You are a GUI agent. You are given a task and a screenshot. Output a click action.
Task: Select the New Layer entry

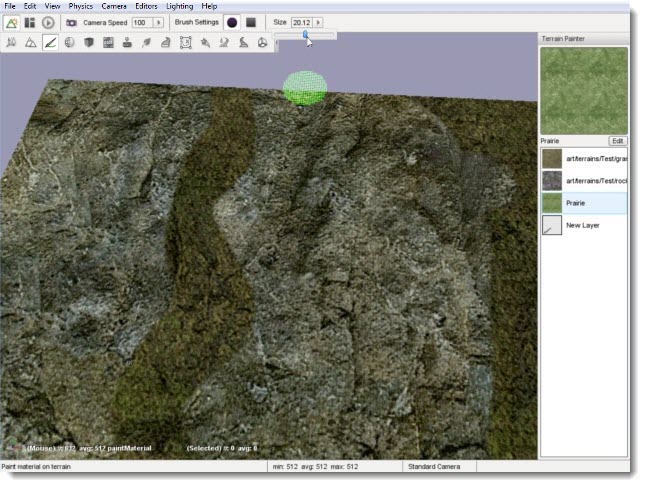[x=584, y=226]
